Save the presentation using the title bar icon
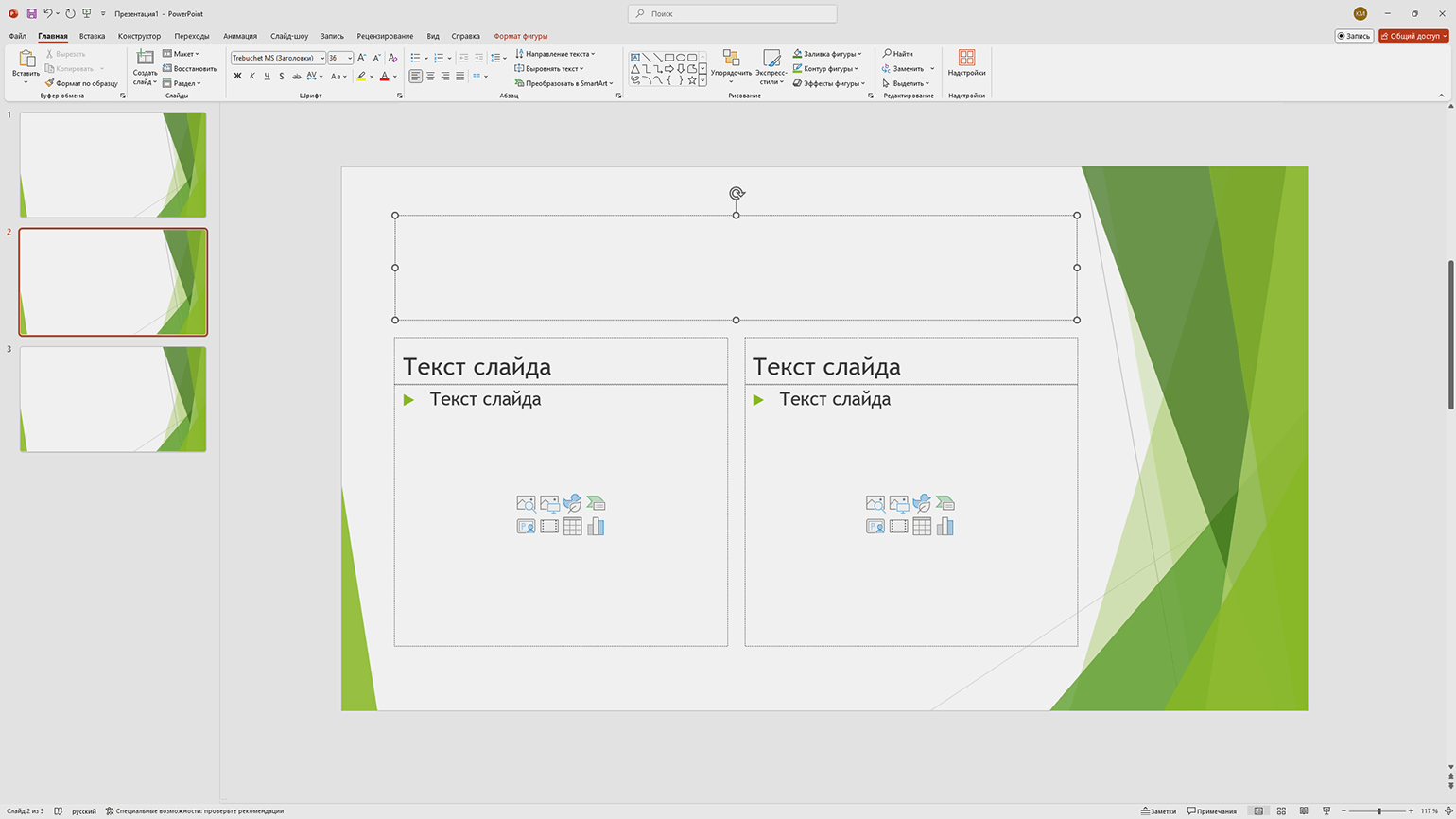 pyautogui.click(x=31, y=14)
